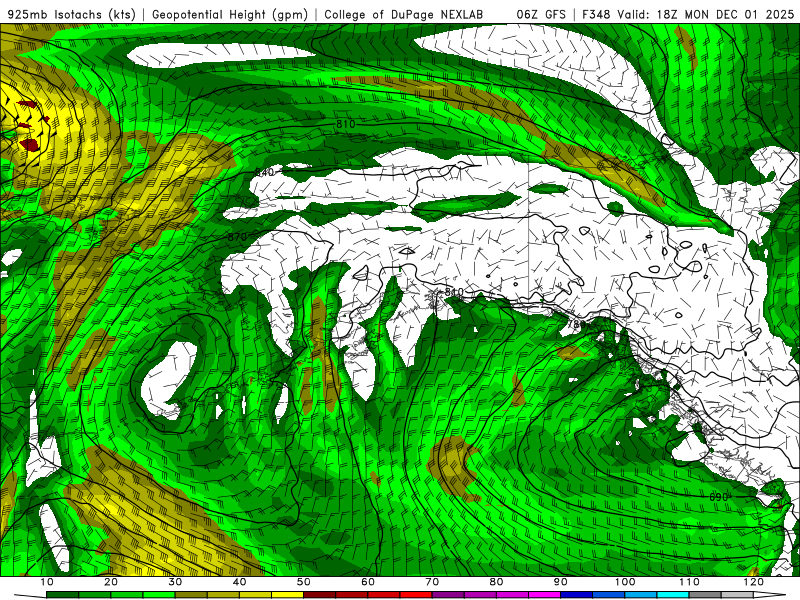Click the 80 tick label on the color scale

pos(496,582)
